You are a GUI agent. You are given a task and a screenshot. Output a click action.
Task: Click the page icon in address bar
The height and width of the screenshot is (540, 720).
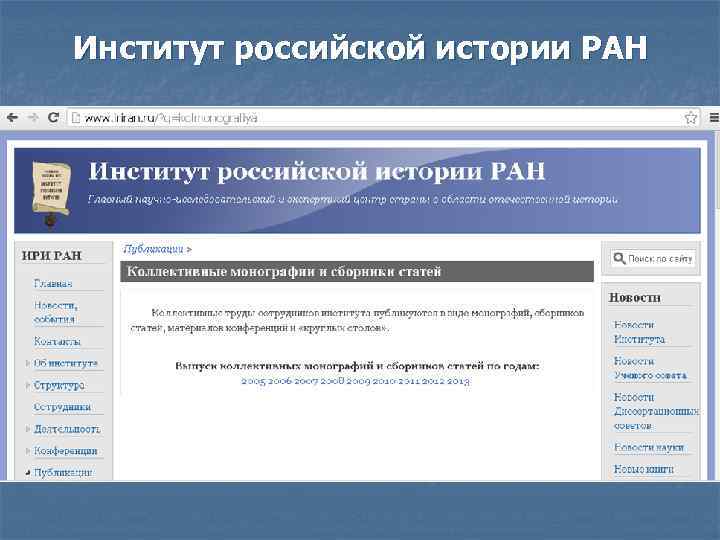76,118
